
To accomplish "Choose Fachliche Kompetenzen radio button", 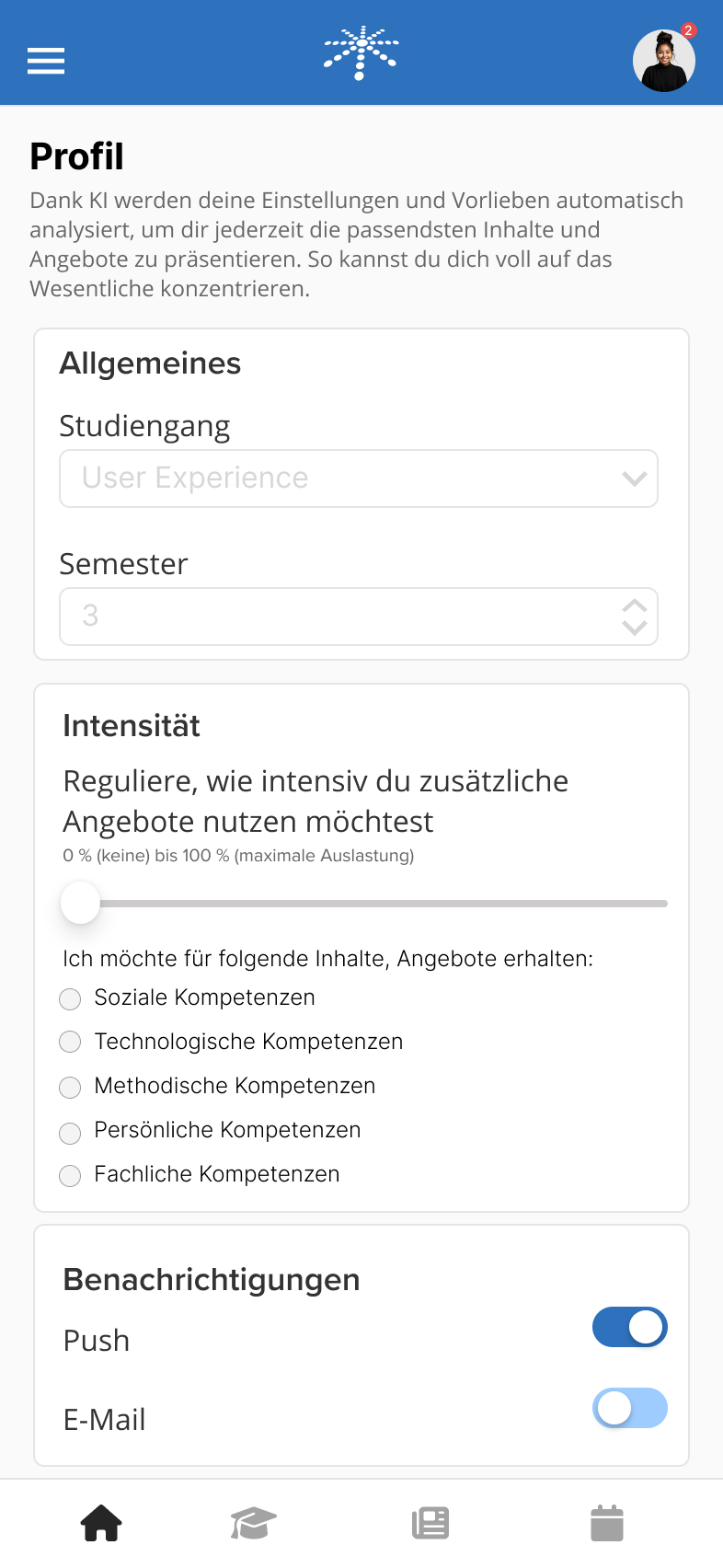I will click(70, 1175).
